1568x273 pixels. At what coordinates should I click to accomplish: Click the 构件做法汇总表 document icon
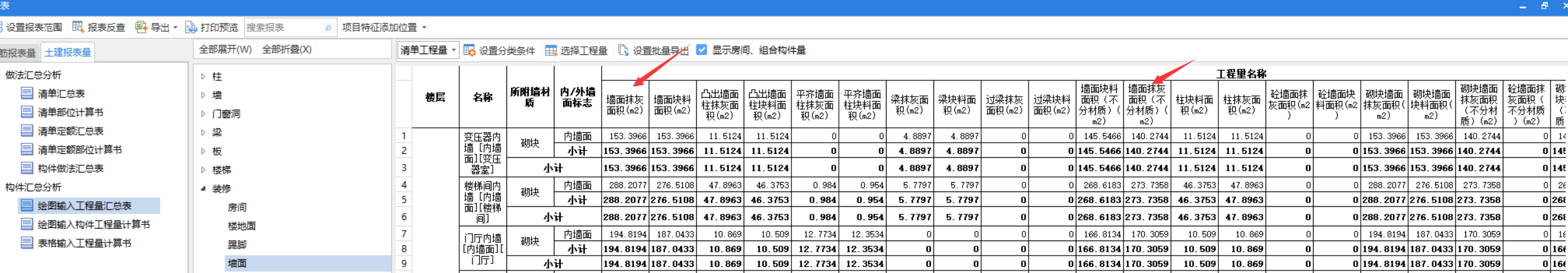pos(27,168)
